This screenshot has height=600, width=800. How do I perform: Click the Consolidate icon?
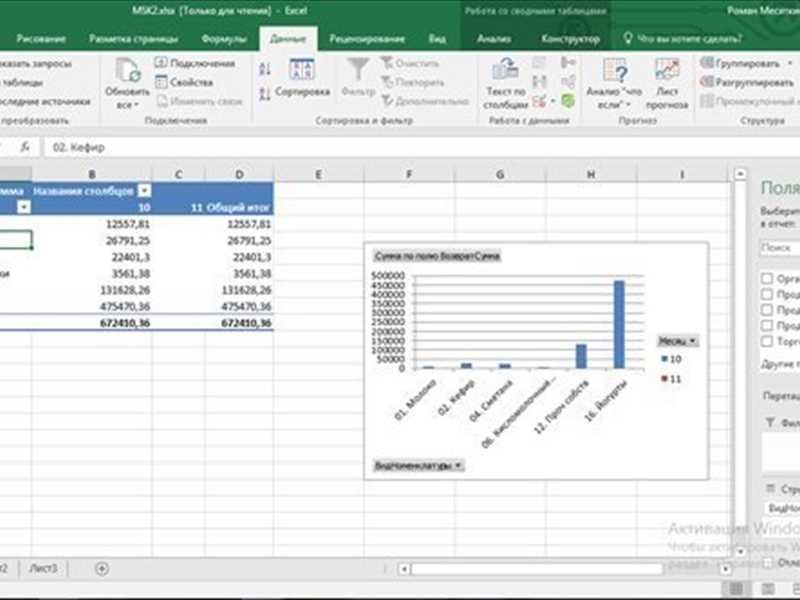tap(568, 63)
